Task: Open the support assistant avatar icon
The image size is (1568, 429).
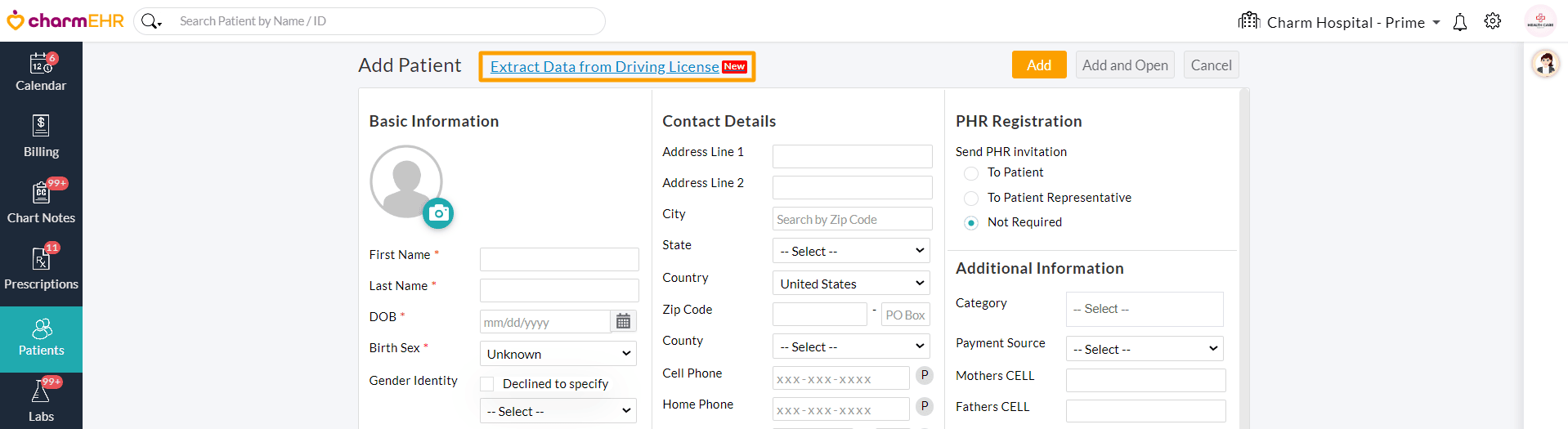Action: [x=1545, y=64]
